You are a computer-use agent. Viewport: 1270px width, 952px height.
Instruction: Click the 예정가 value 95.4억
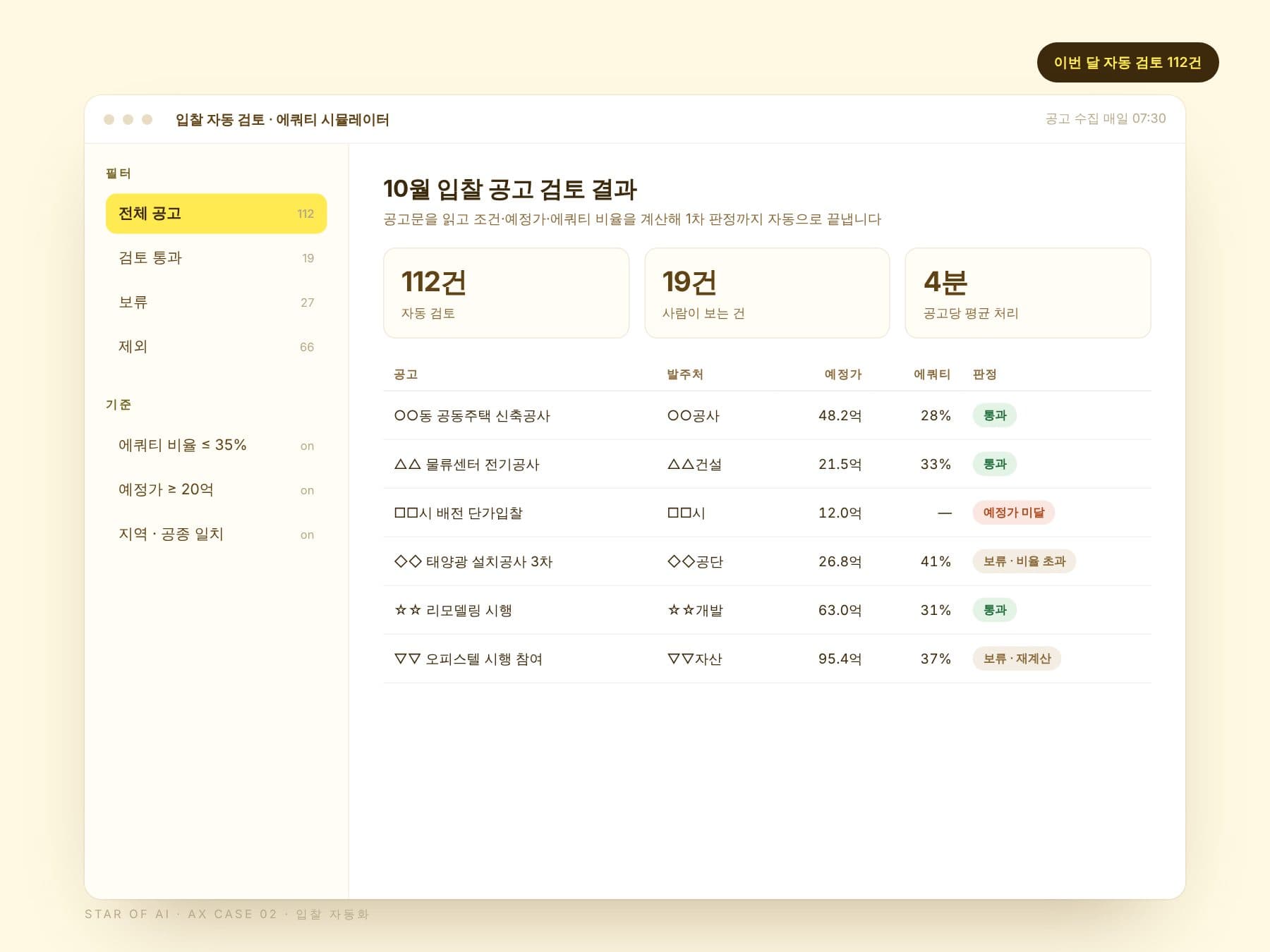[x=840, y=659]
